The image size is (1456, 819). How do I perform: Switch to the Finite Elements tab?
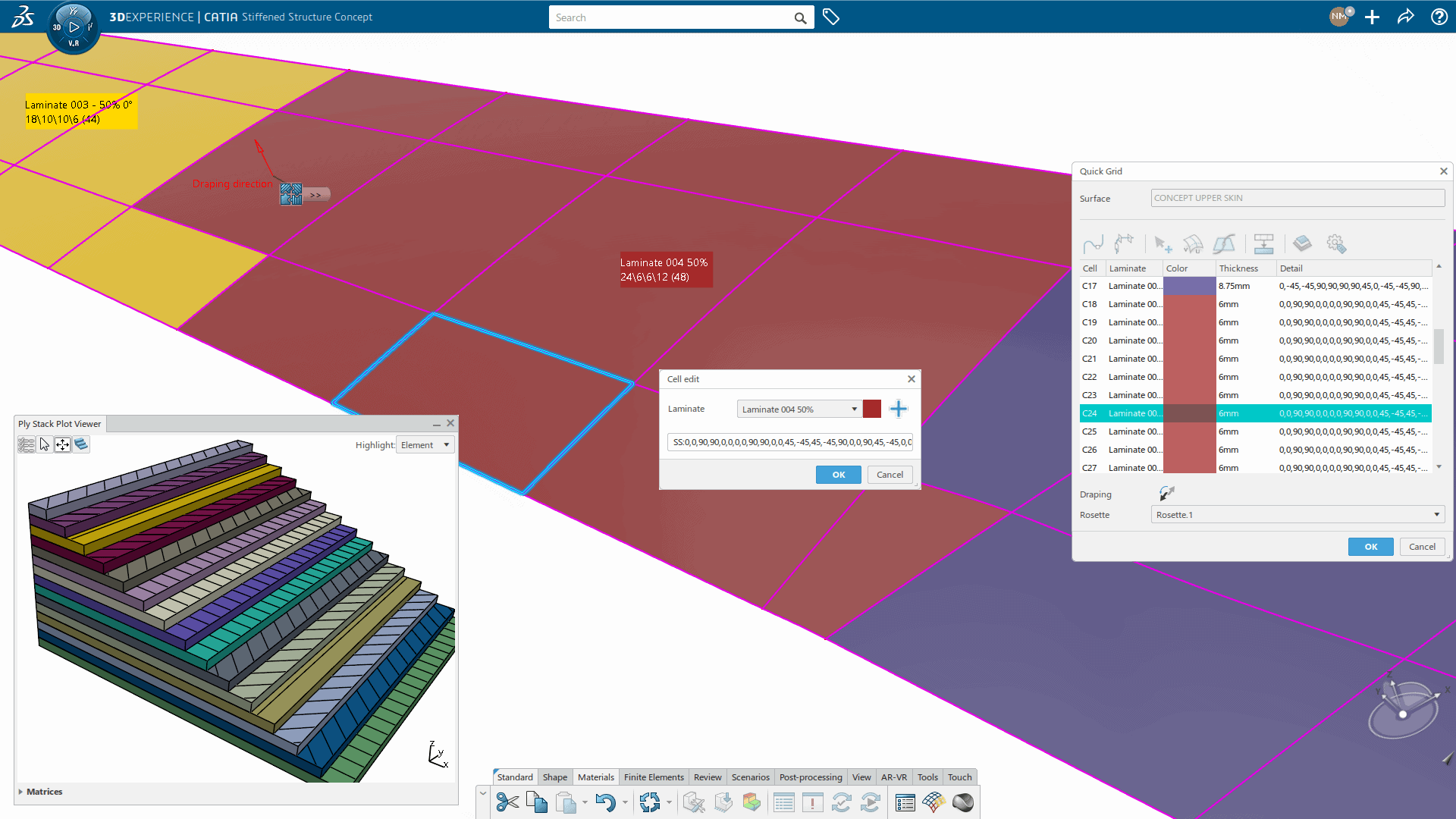point(653,776)
